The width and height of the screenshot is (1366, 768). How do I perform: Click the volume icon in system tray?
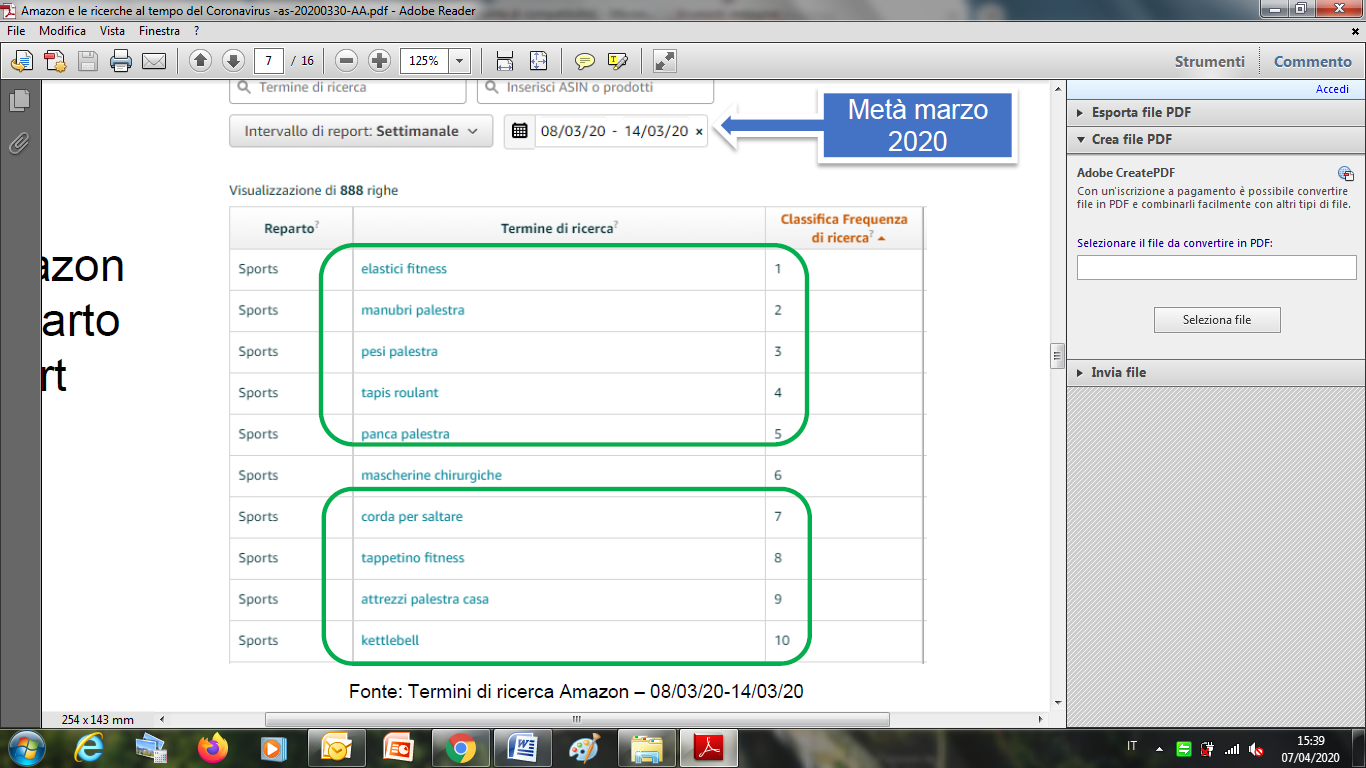1256,748
